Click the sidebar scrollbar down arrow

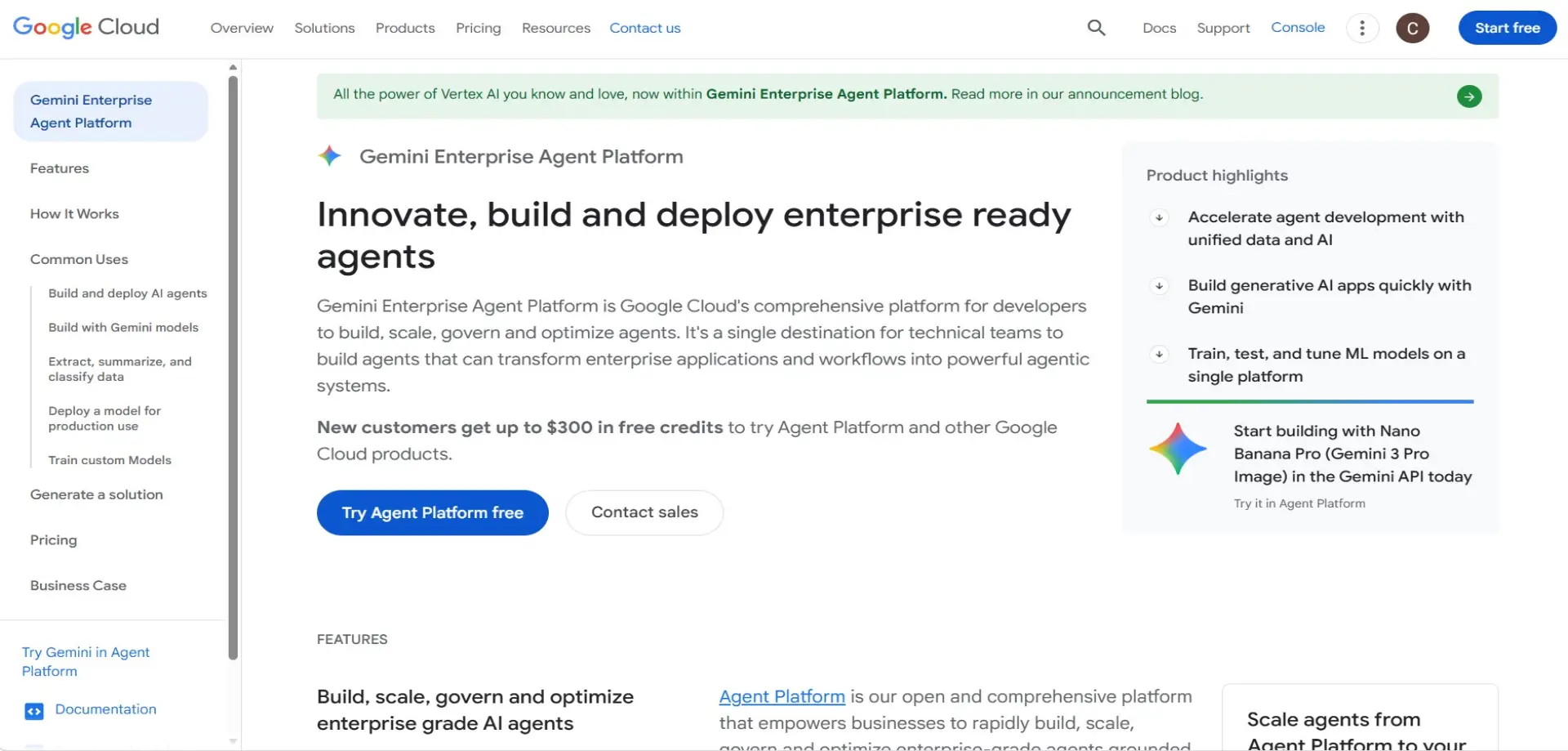click(233, 741)
